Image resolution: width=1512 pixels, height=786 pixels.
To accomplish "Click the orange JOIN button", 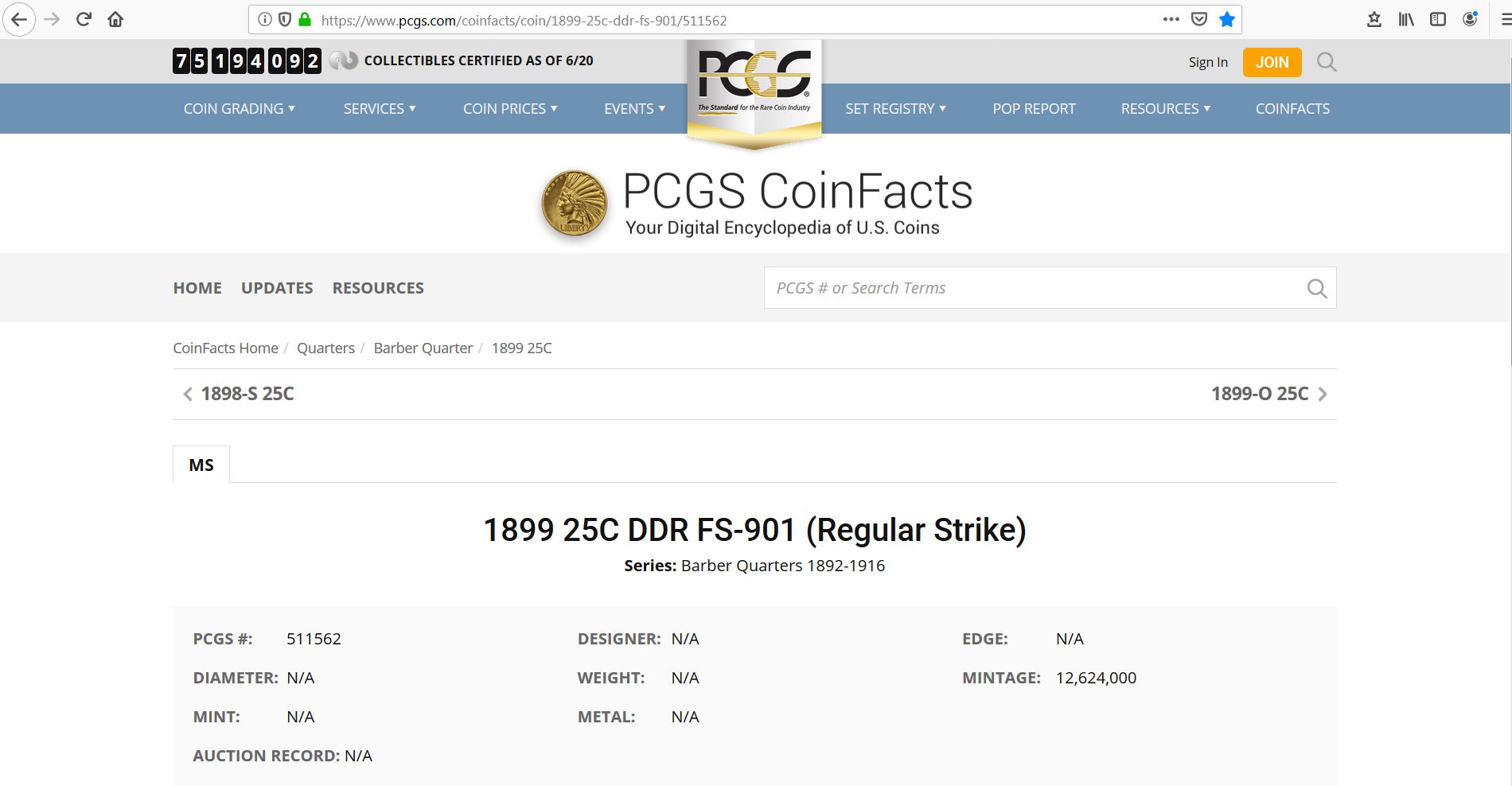I will [1272, 62].
